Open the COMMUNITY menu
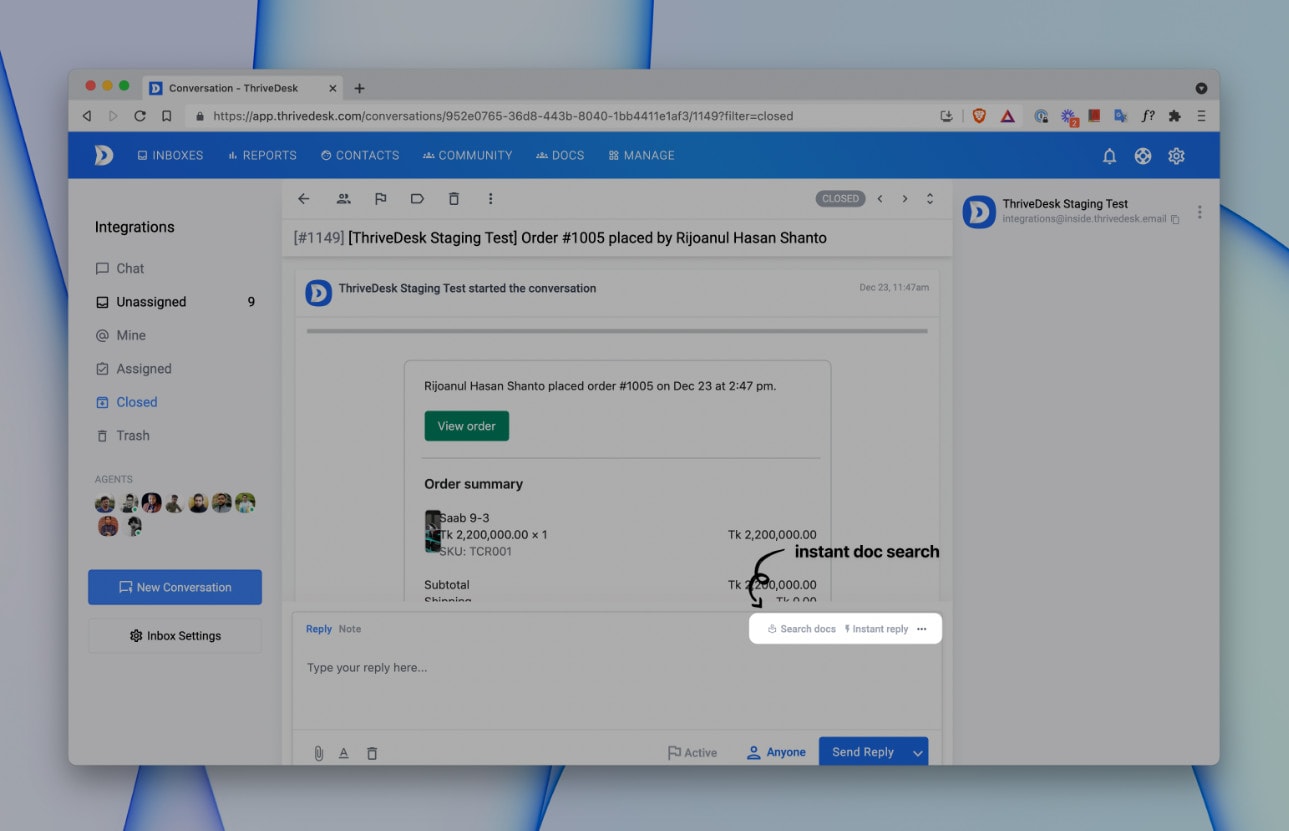The width and height of the screenshot is (1289, 831). click(x=467, y=156)
